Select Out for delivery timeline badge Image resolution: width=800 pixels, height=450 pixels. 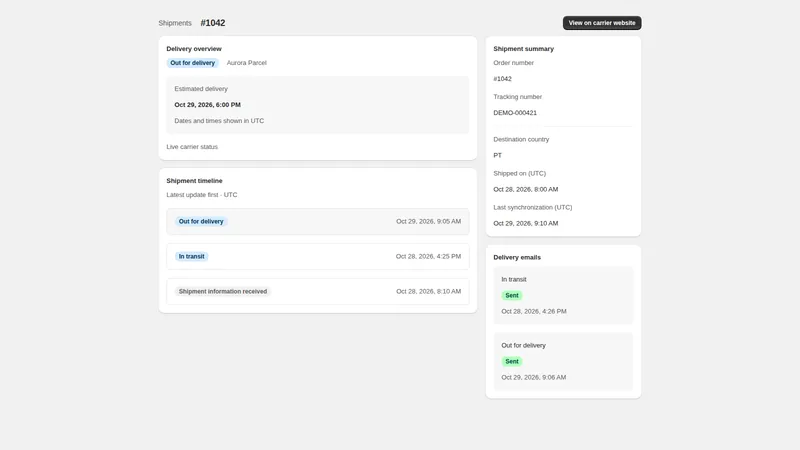201,221
